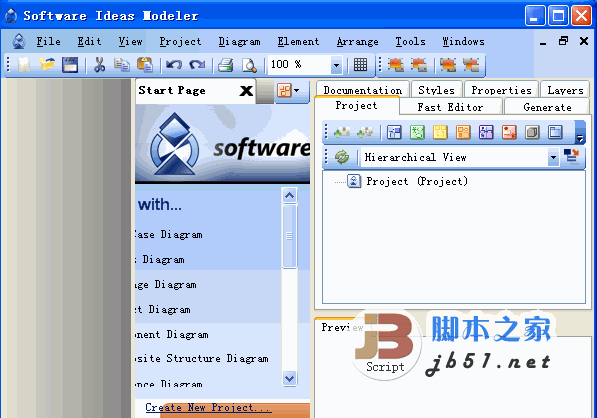Toggle the grid display icon
Viewport: 597px width, 418px height.
[x=360, y=65]
